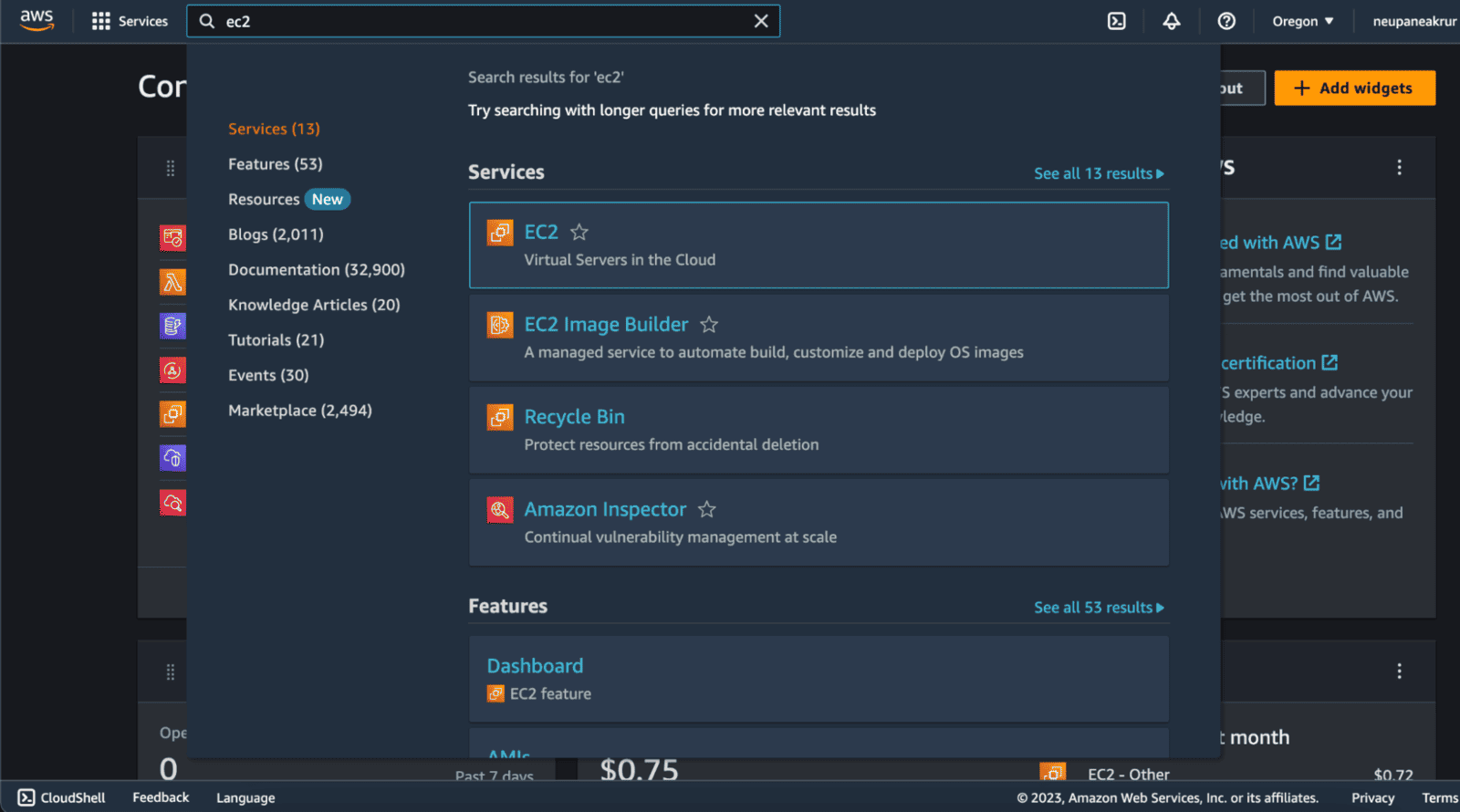1460x812 pixels.
Task: Select the Tutorials (21) filter
Action: point(276,340)
